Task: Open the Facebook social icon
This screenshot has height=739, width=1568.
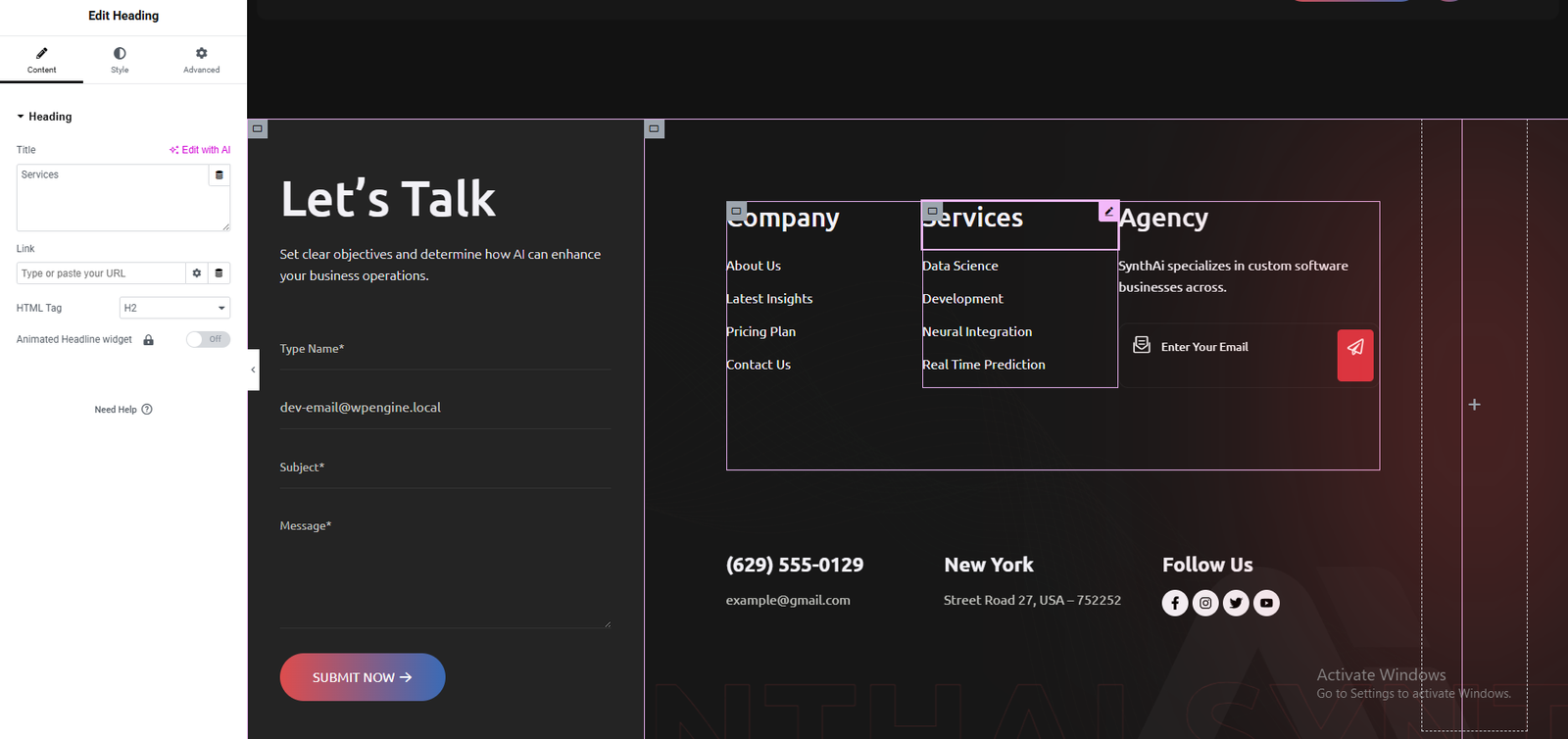Action: point(1175,603)
